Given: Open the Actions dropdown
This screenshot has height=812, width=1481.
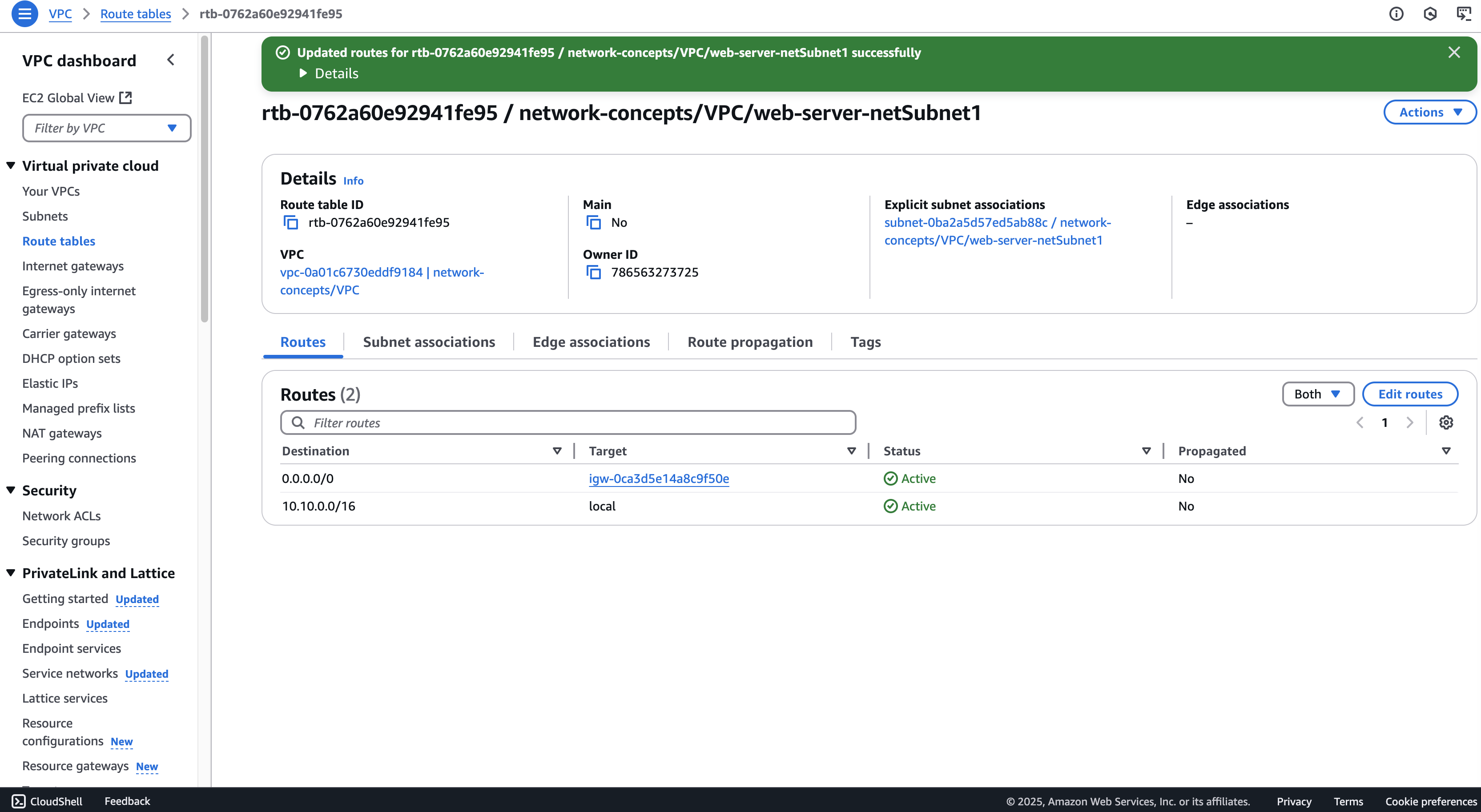Looking at the screenshot, I should click(1429, 112).
